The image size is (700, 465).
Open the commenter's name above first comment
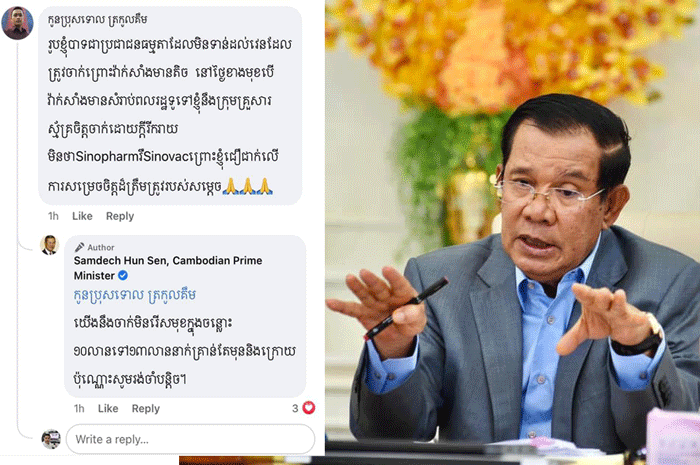[97, 20]
